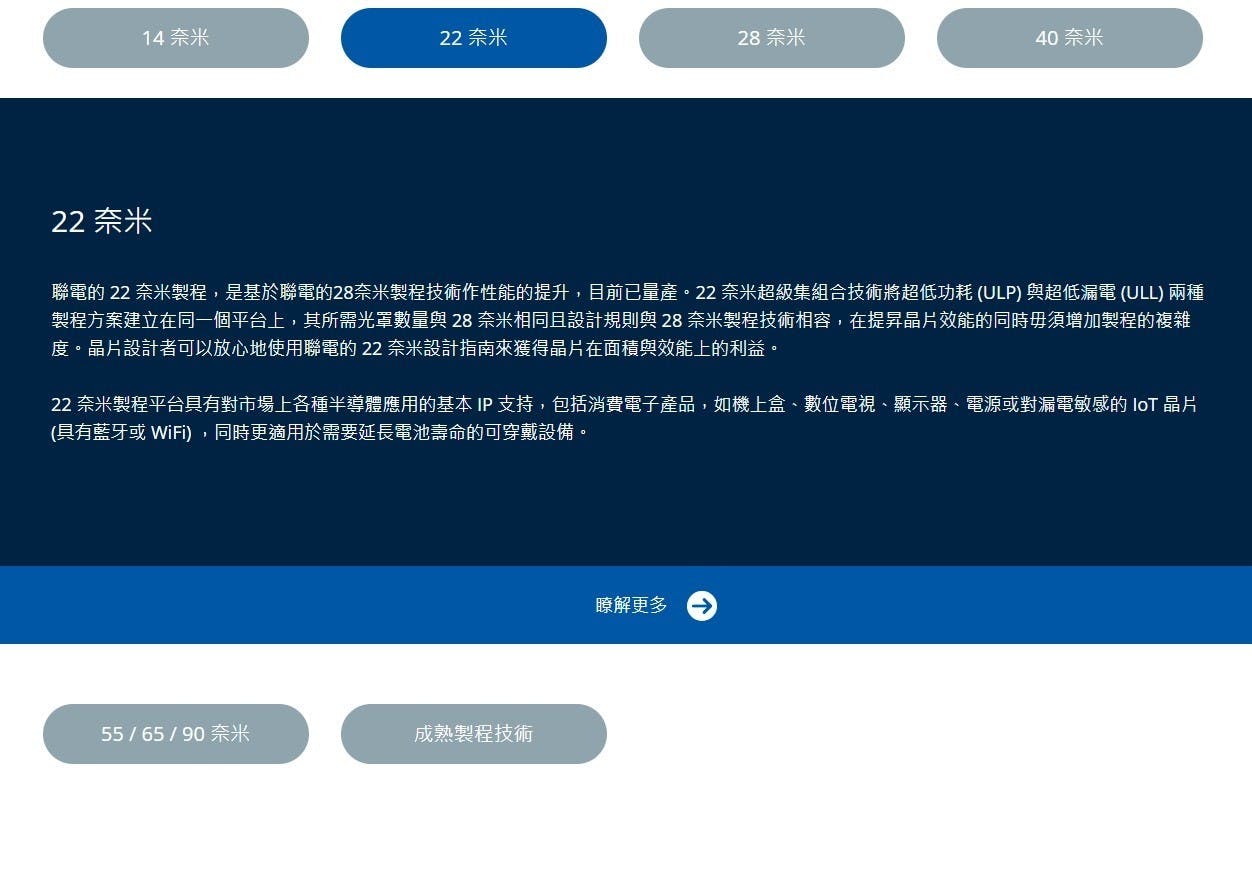Viewport: 1252px width, 882px height.
Task: Click the circled arrow icon beside 瞭解更多
Action: [702, 606]
